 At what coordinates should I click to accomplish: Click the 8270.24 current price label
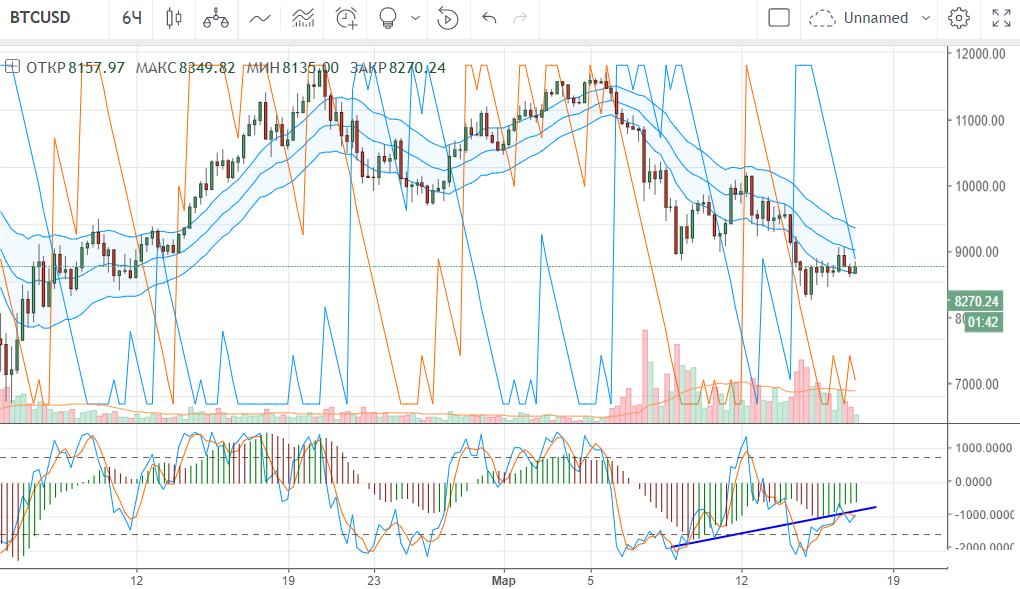(x=976, y=300)
